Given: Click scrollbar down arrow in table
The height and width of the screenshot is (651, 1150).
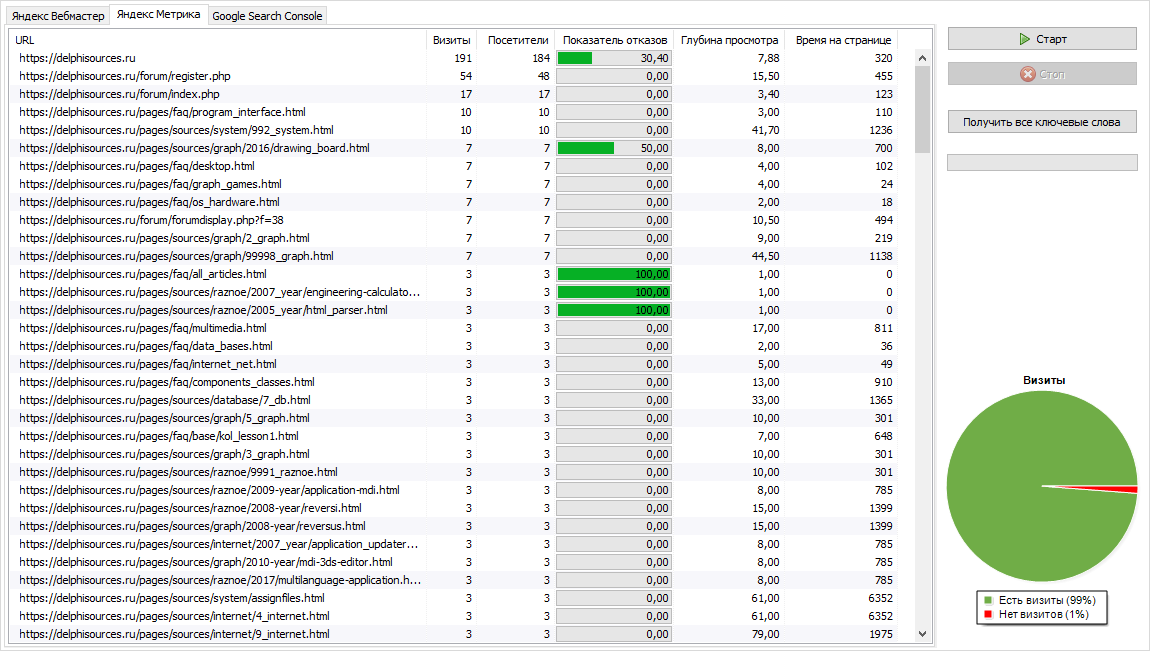Looking at the screenshot, I should [922, 634].
